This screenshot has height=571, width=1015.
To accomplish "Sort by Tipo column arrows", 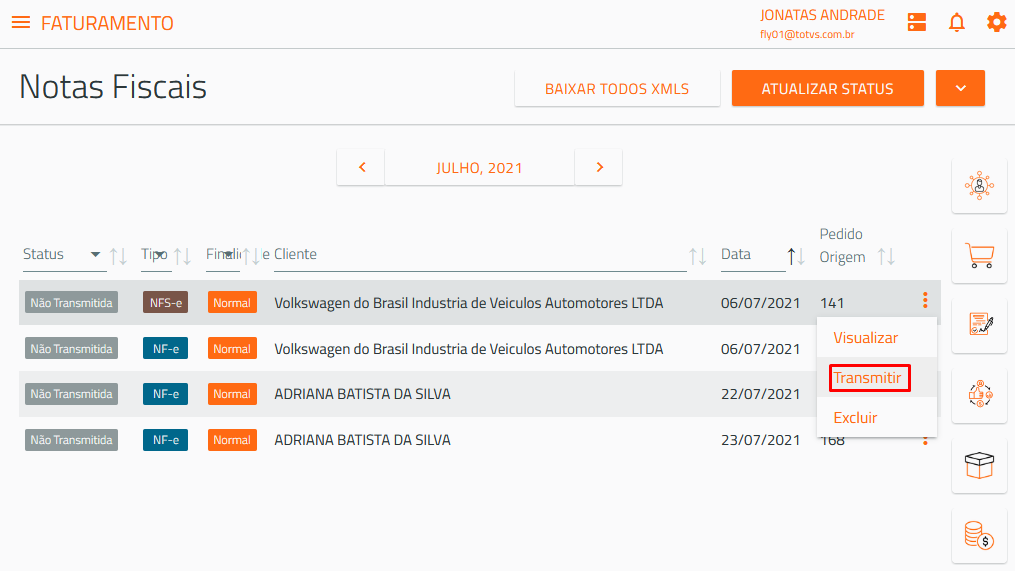I will coord(183,256).
